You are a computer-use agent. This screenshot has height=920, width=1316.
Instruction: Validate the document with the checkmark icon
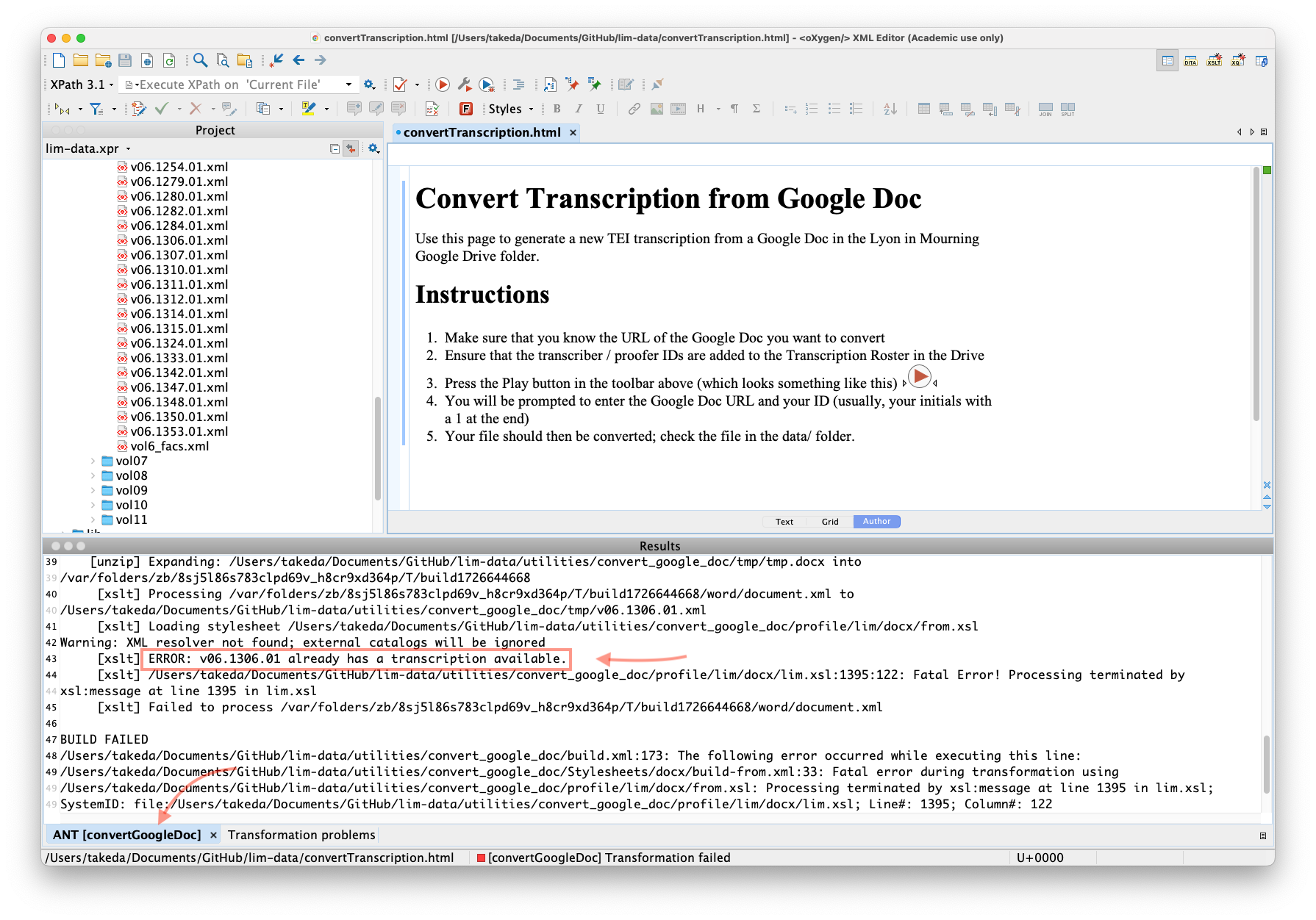click(401, 85)
